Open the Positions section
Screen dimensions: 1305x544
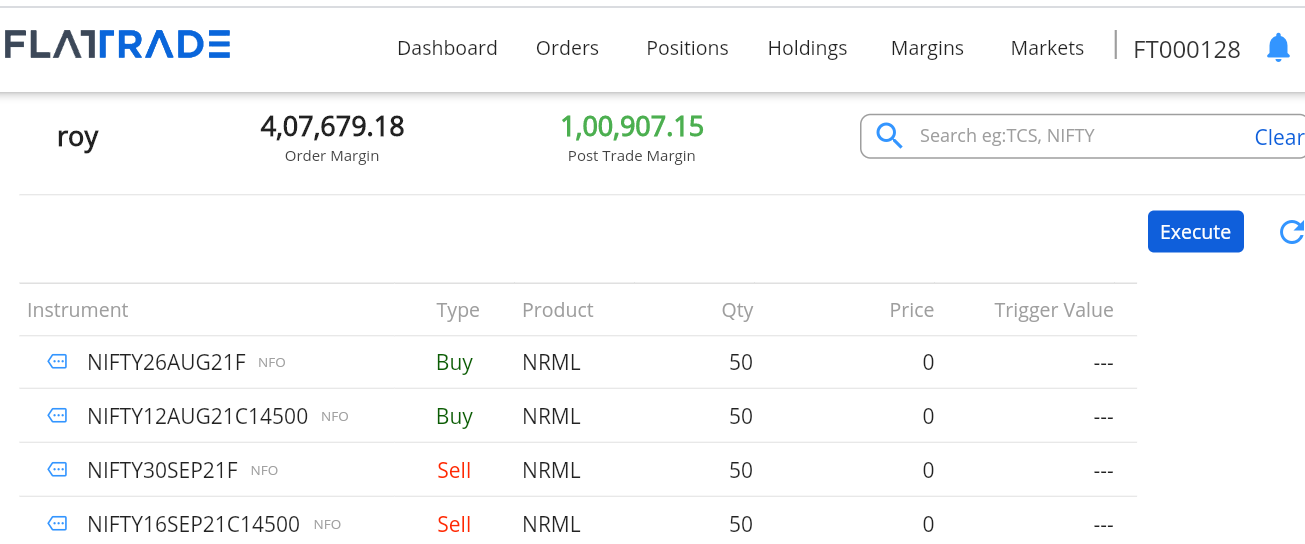click(x=687, y=48)
